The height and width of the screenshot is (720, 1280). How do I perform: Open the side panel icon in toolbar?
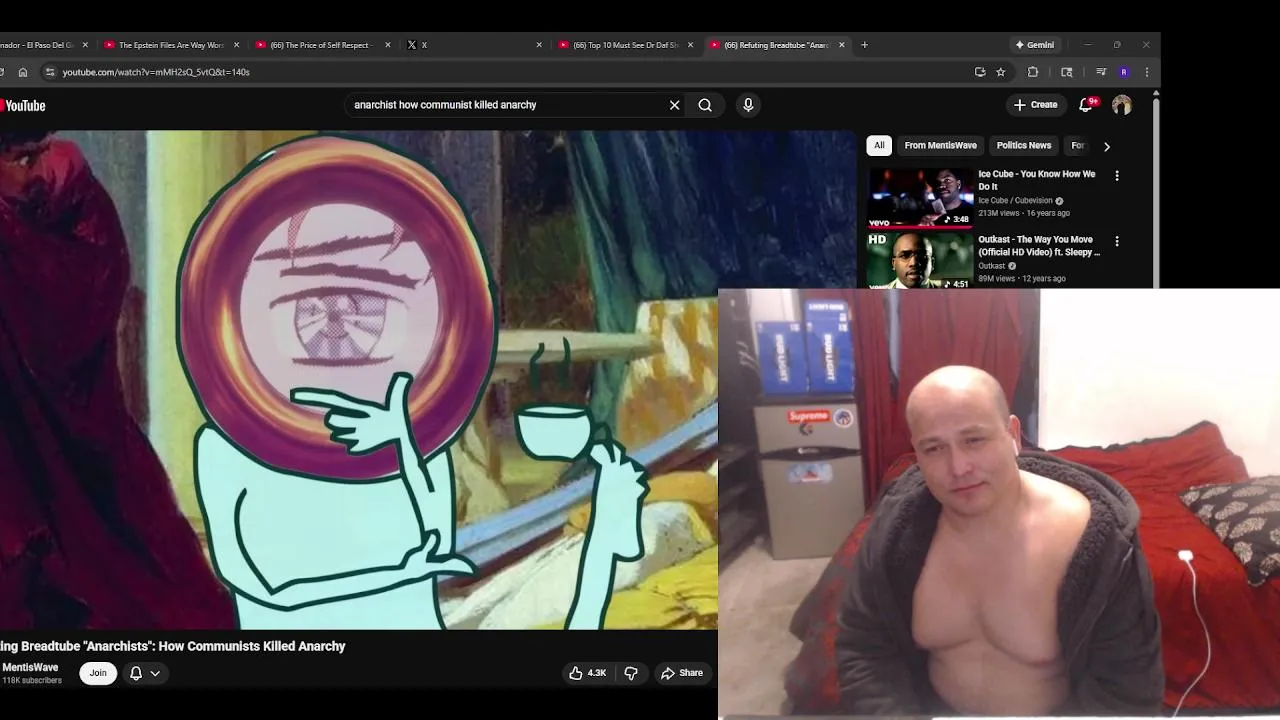click(1067, 72)
